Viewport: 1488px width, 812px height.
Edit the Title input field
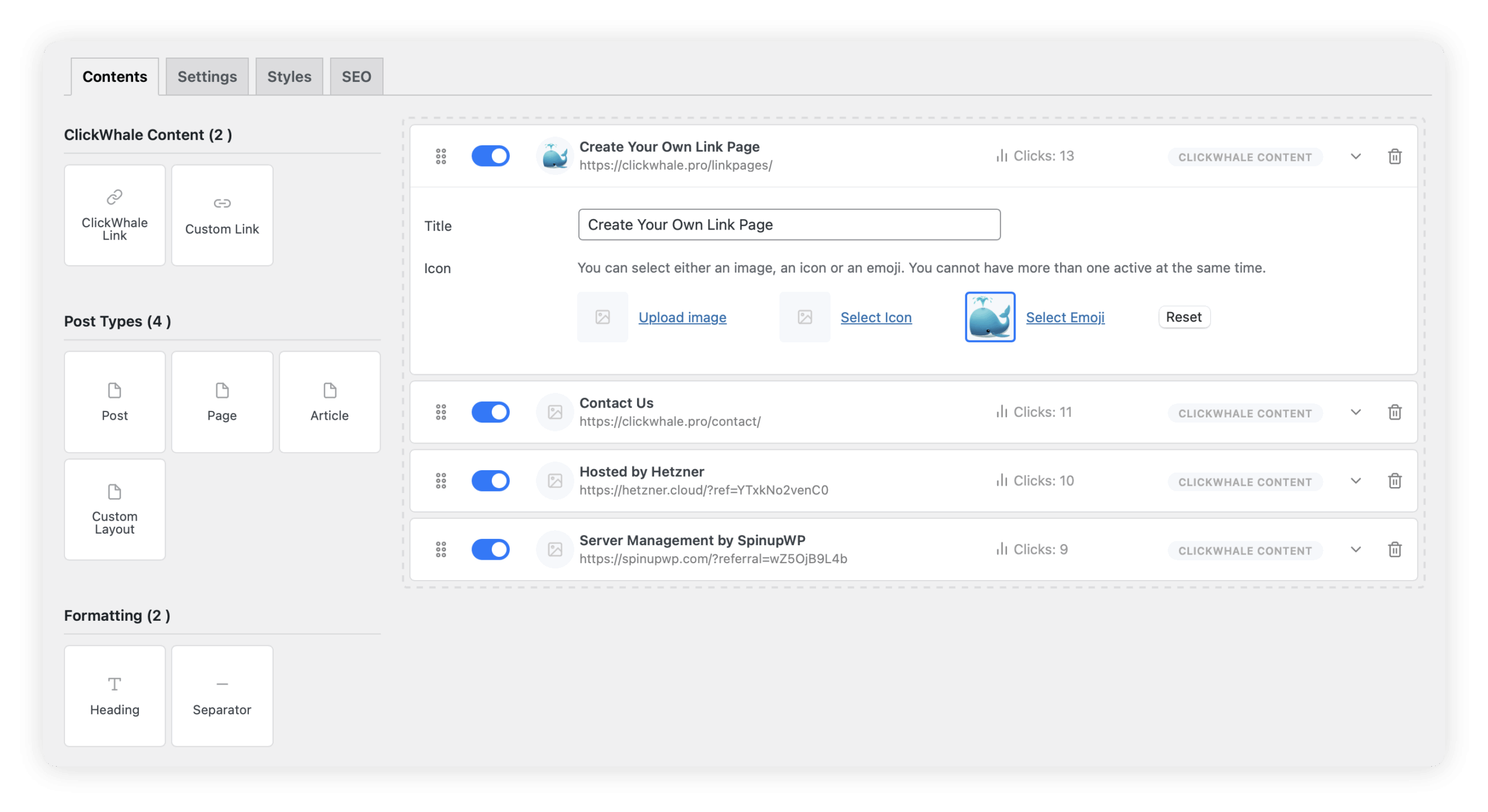click(x=789, y=224)
